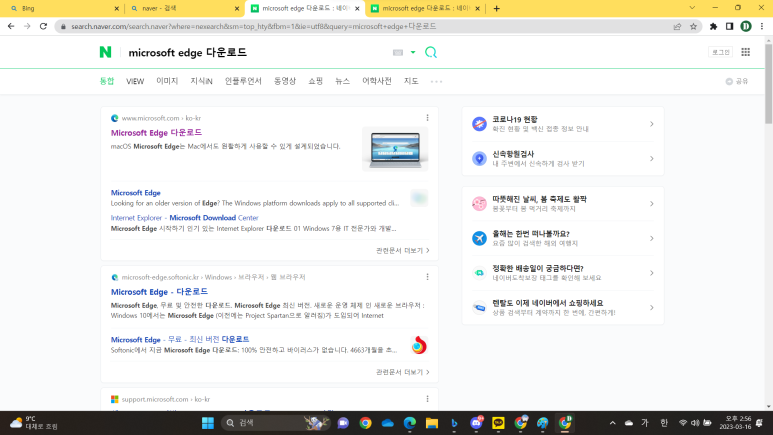
Task: Open the 어학사전 tab
Action: 377,81
